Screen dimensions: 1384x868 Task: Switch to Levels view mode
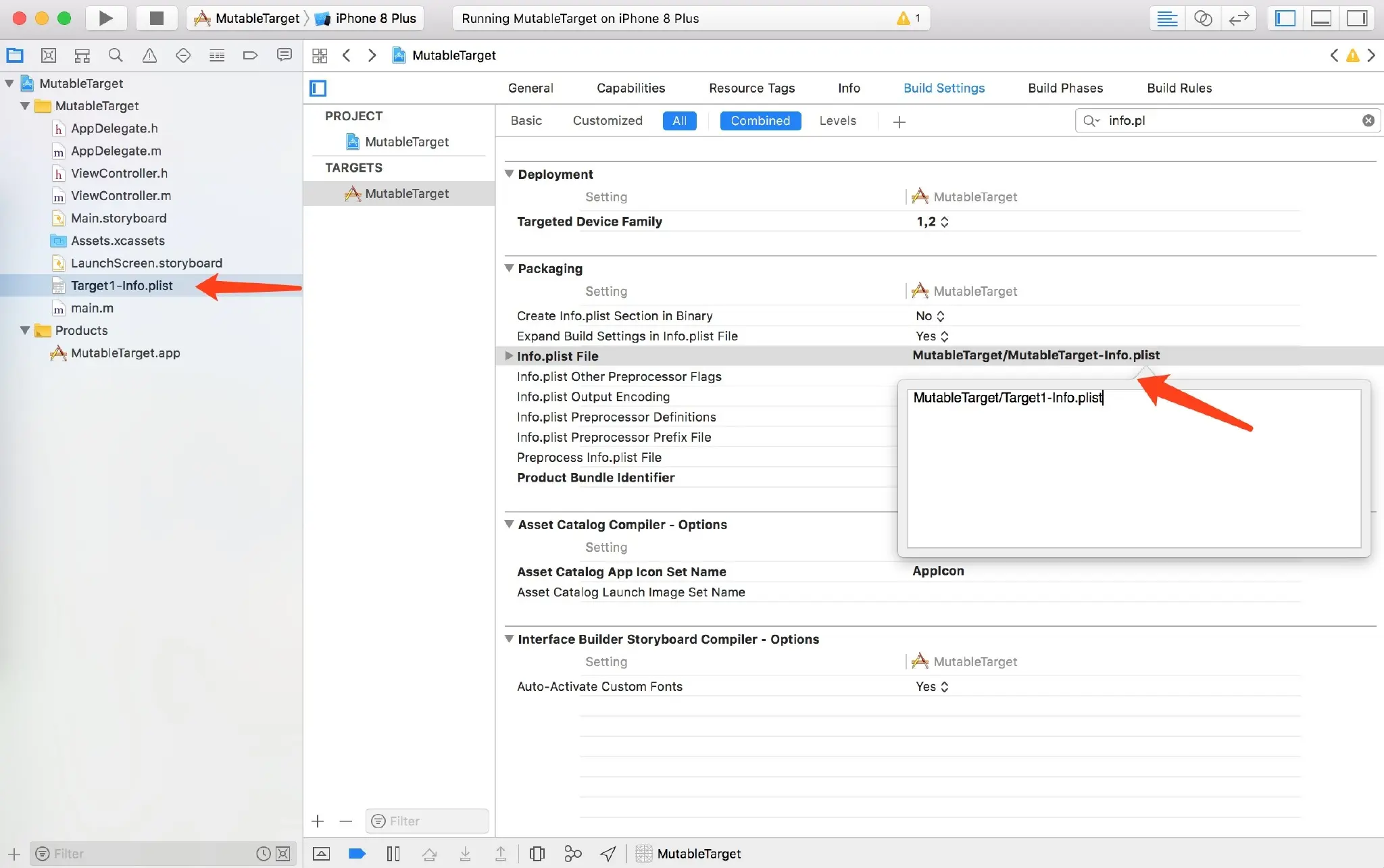837,120
